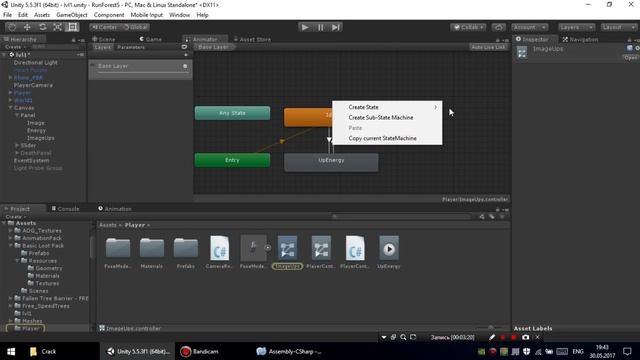Select the Scale tool
Screen dimensions: 640x360
coord(58,27)
